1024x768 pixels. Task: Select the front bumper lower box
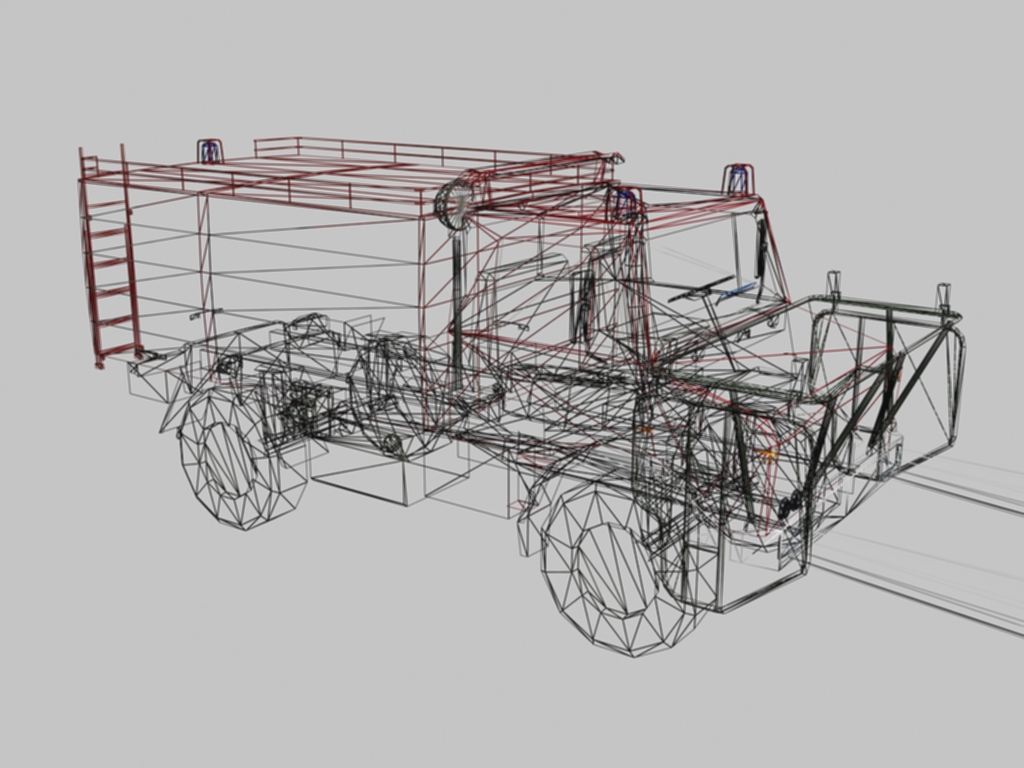pyautogui.click(x=762, y=573)
